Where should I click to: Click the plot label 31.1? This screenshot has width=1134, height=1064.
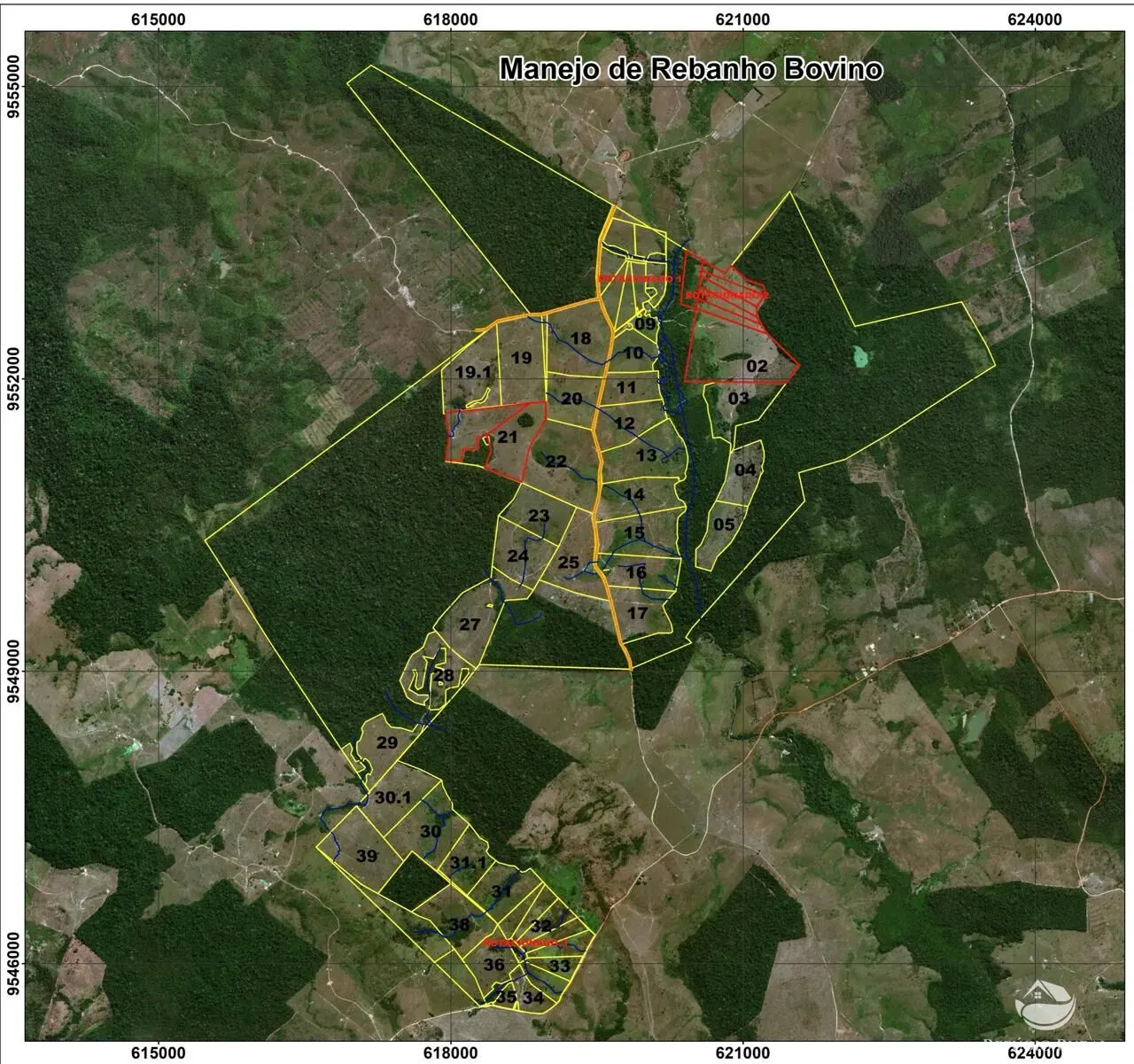point(468,862)
